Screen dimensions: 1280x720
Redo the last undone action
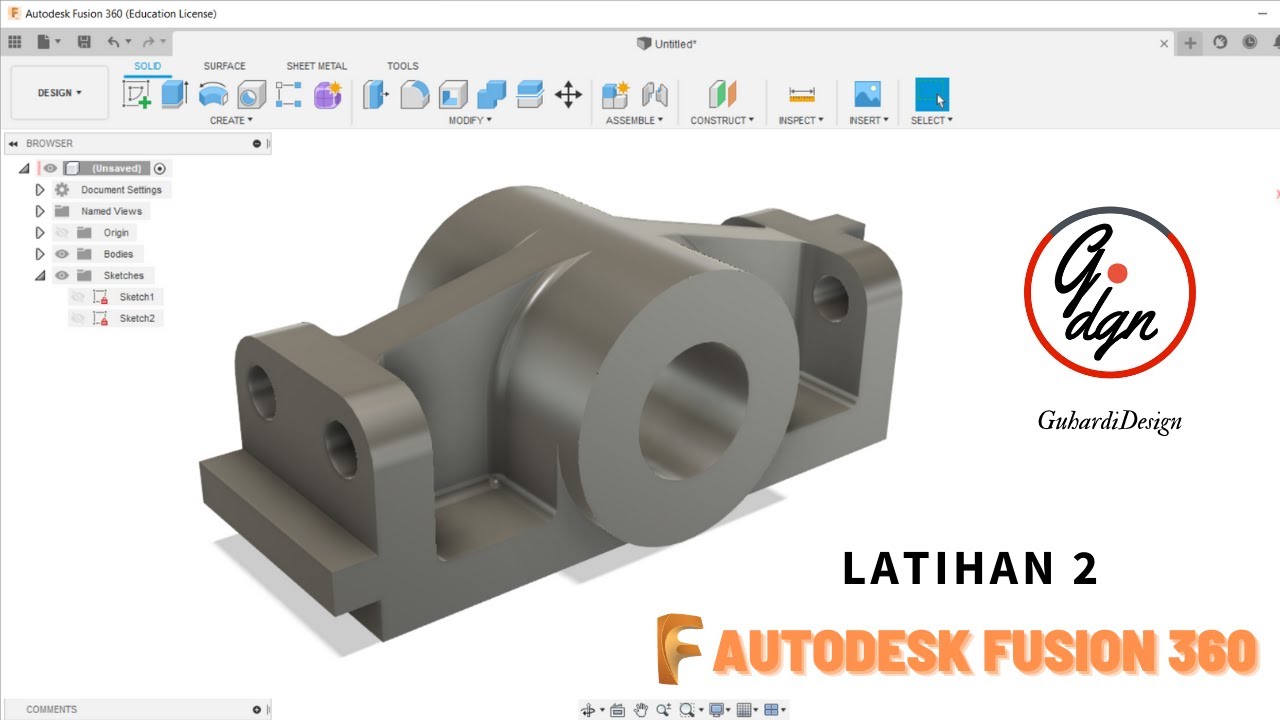pos(148,42)
